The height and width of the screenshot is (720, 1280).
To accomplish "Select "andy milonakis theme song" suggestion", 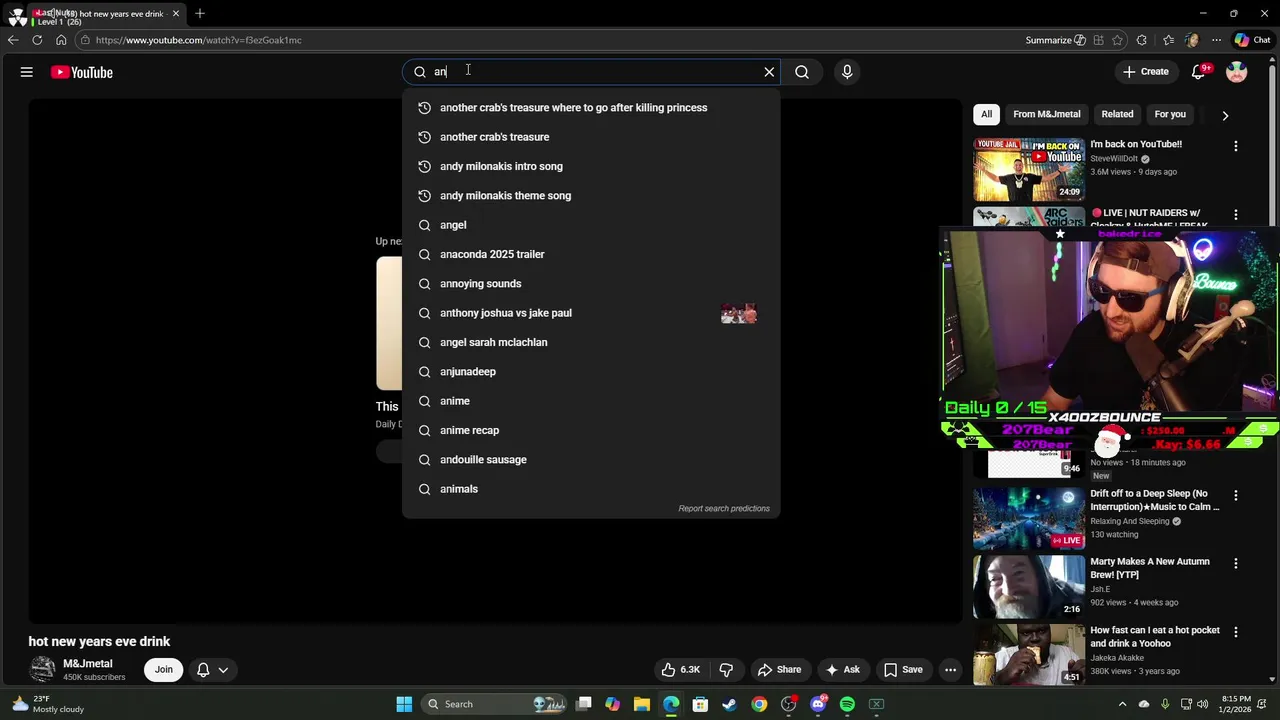I will tap(590, 196).
